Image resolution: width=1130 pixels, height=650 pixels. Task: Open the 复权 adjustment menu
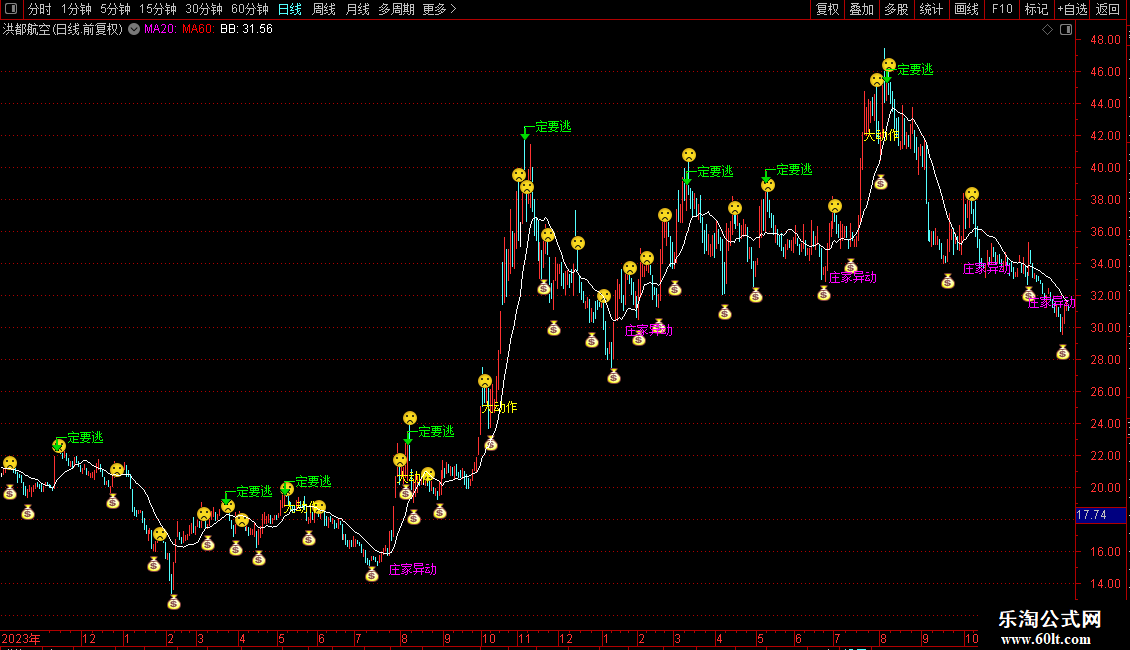(x=827, y=10)
